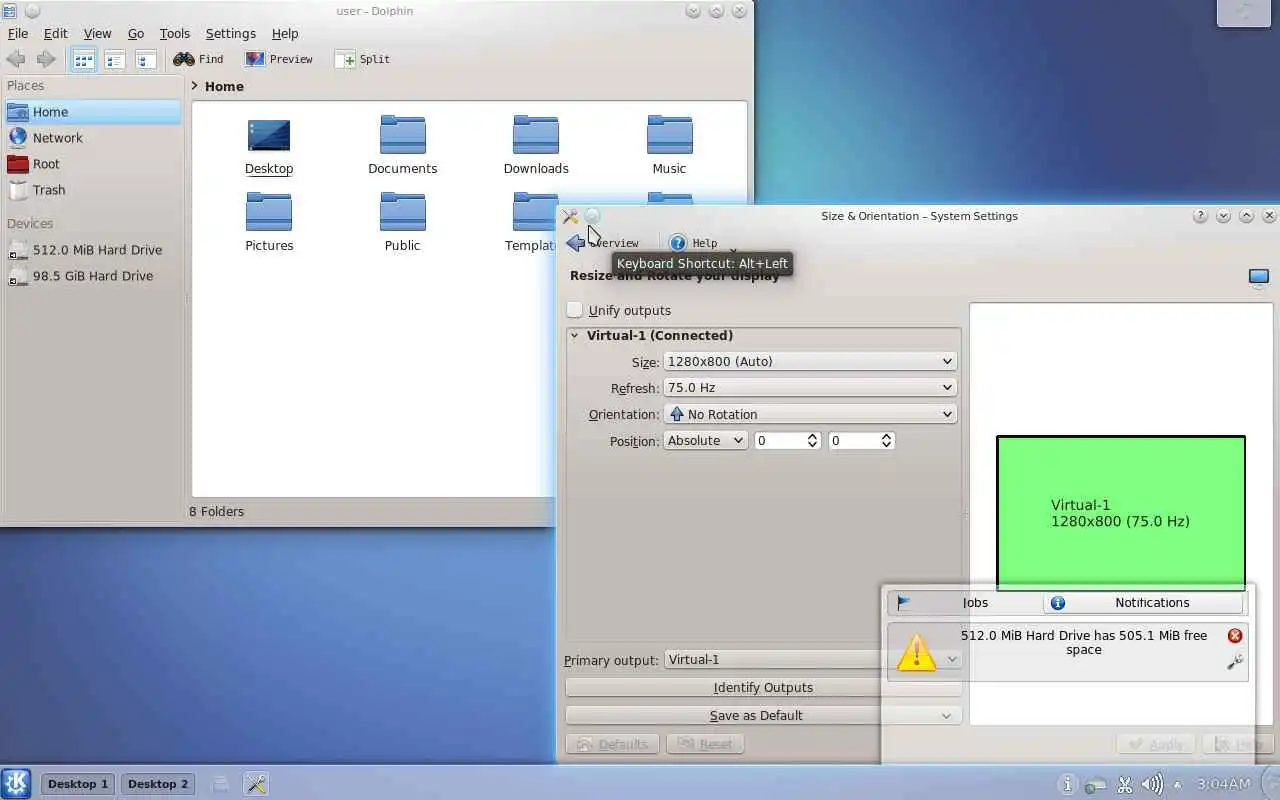This screenshot has width=1280, height=800.
Task: Select Root in Places panel
Action: click(93, 164)
